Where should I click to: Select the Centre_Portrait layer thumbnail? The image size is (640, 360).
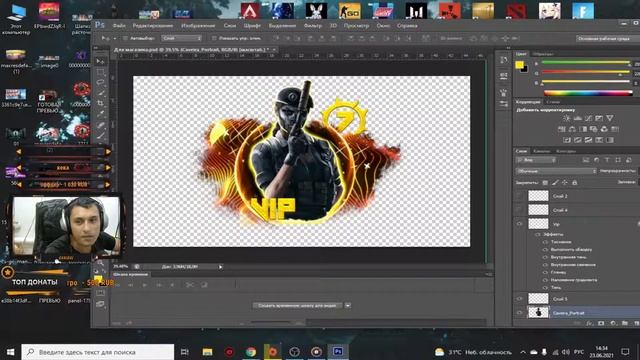pos(538,313)
